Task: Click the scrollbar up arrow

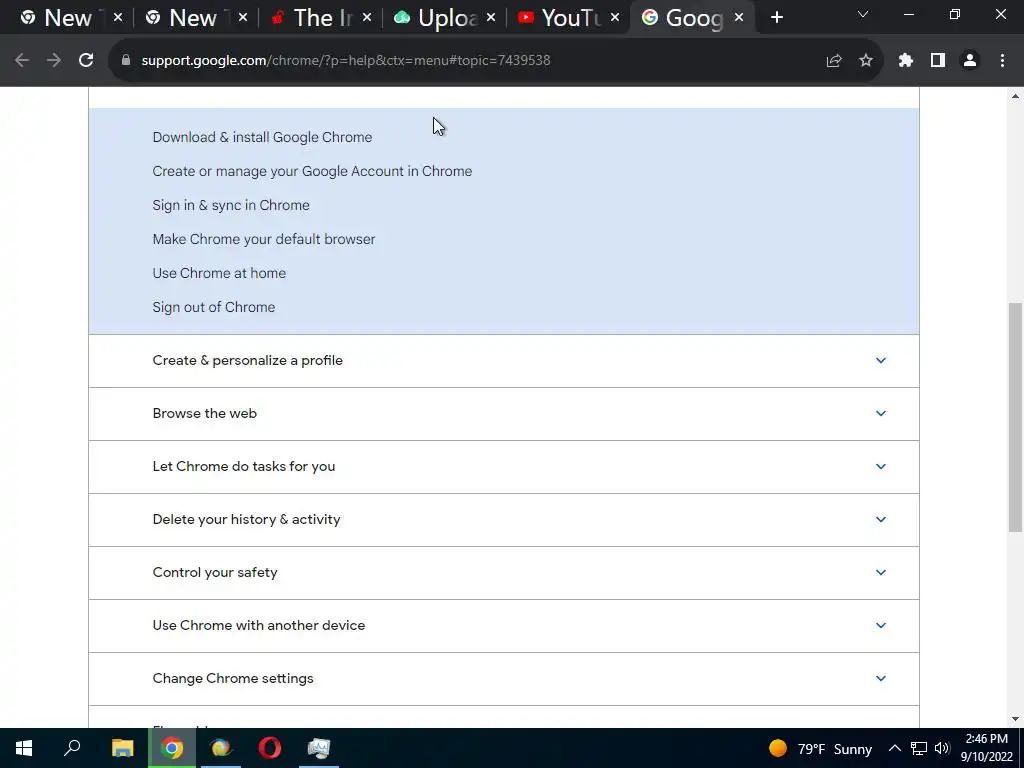Action: (x=1015, y=96)
